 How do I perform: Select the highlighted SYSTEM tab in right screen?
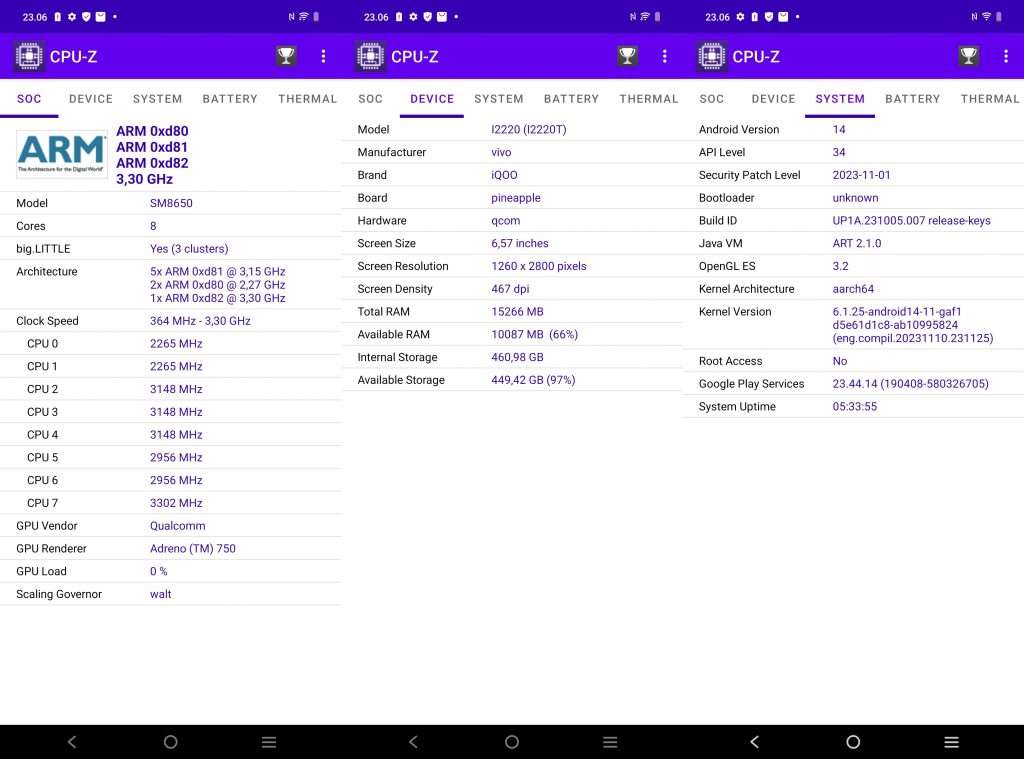pos(840,99)
